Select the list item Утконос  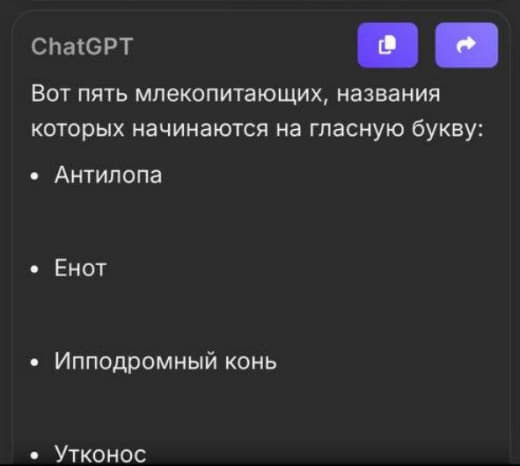(x=100, y=454)
